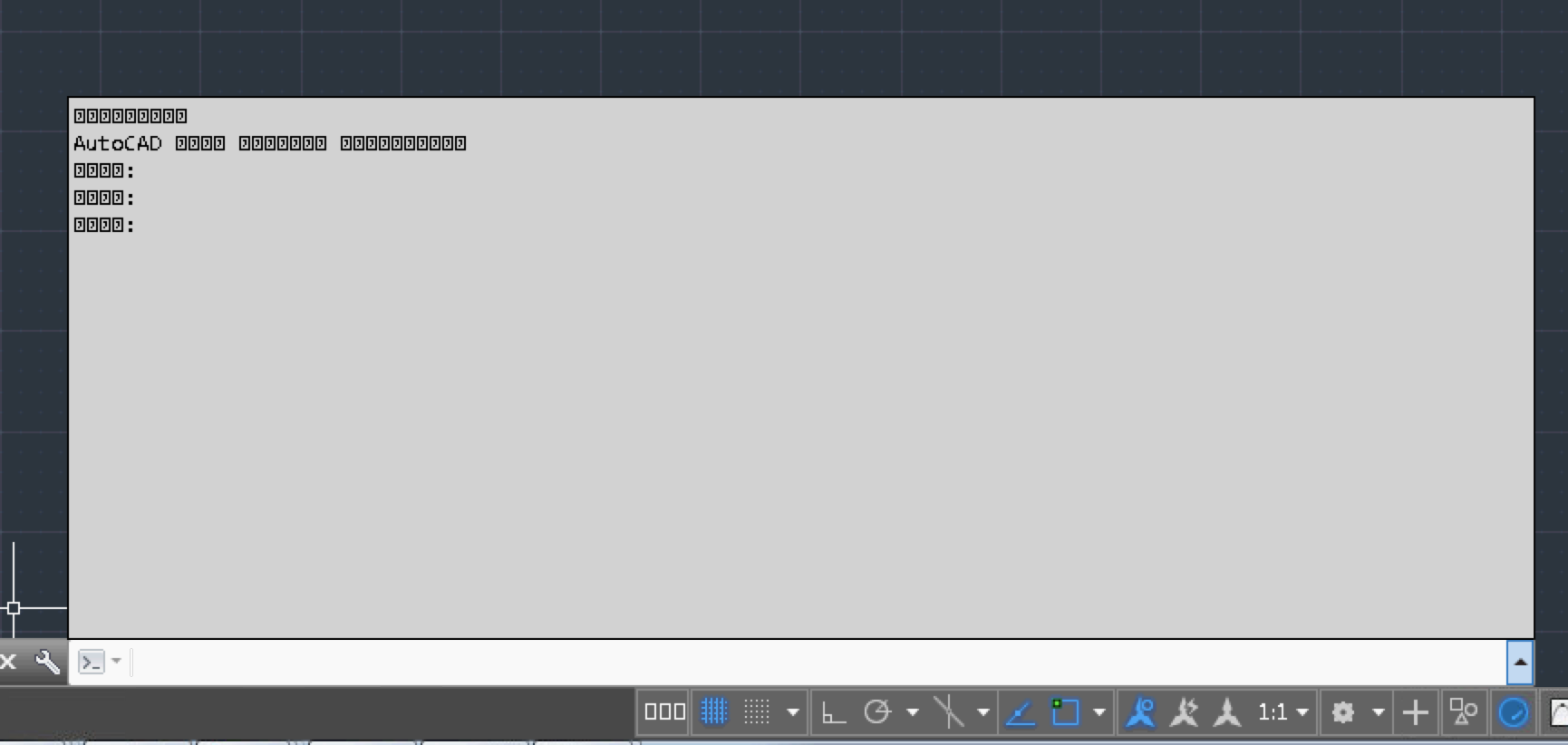The image size is (1568, 745).
Task: Toggle annotation visibility icon
Action: [1141, 712]
